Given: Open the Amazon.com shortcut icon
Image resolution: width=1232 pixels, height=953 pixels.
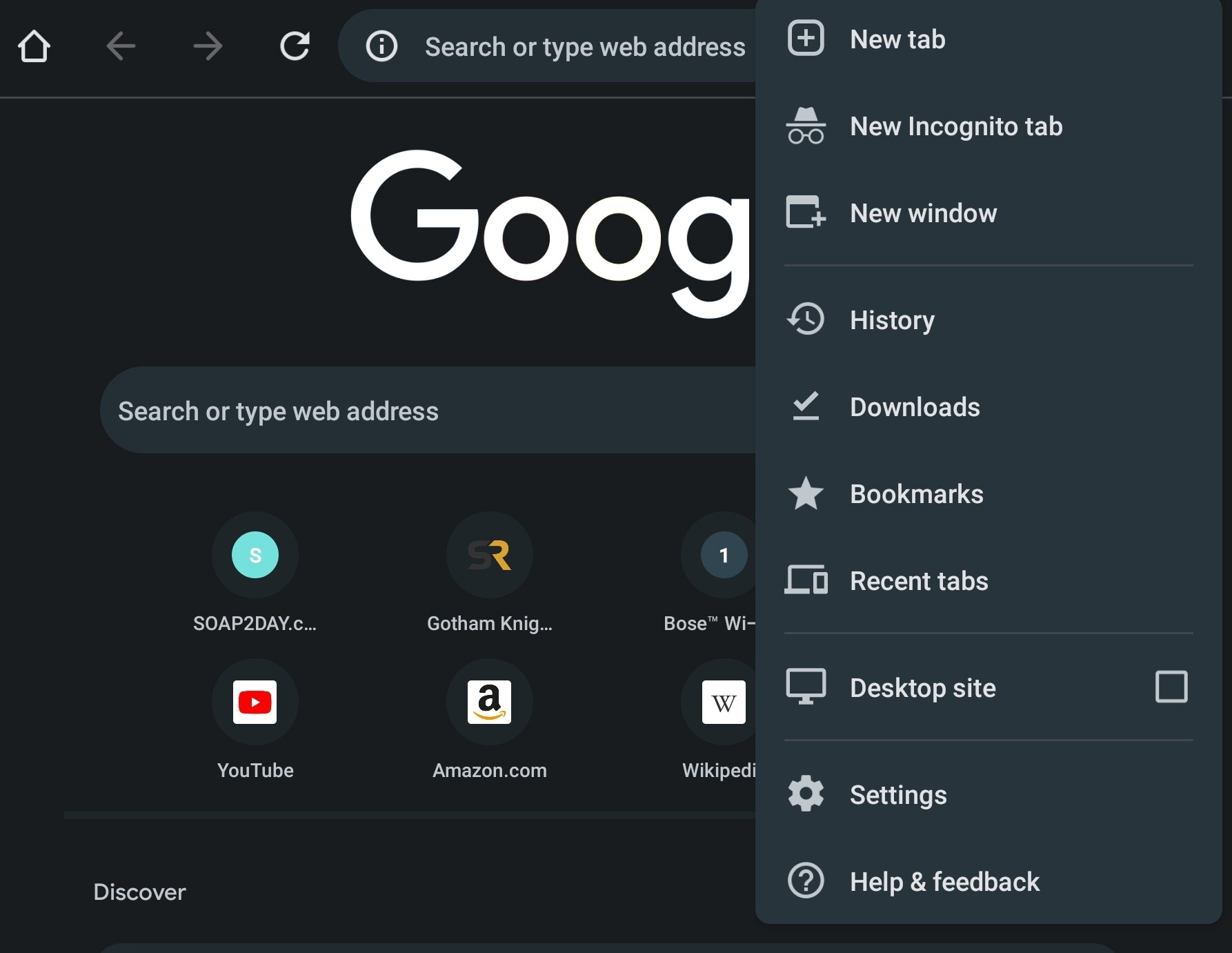Looking at the screenshot, I should coord(489,702).
